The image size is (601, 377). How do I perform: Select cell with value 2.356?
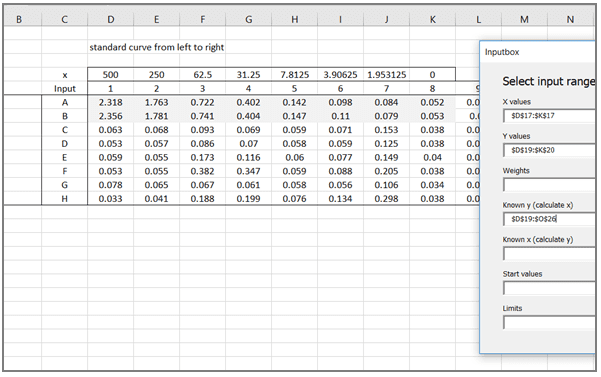point(110,116)
